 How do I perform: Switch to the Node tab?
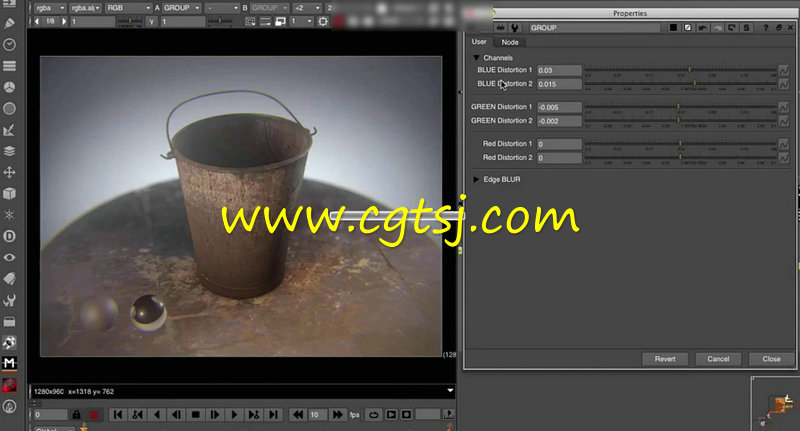(x=510, y=42)
